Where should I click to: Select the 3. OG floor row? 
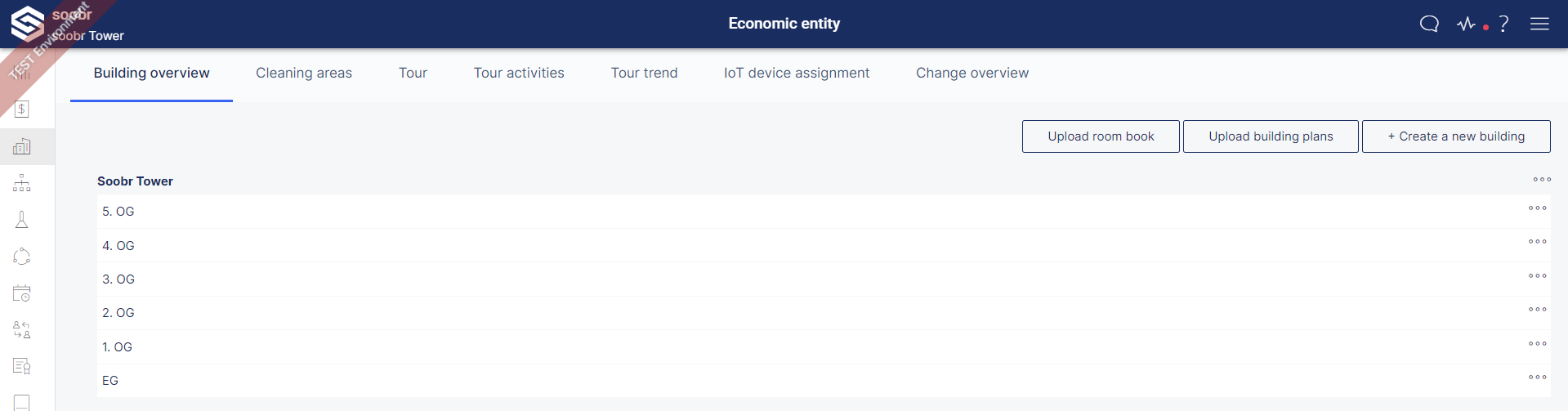tap(824, 279)
